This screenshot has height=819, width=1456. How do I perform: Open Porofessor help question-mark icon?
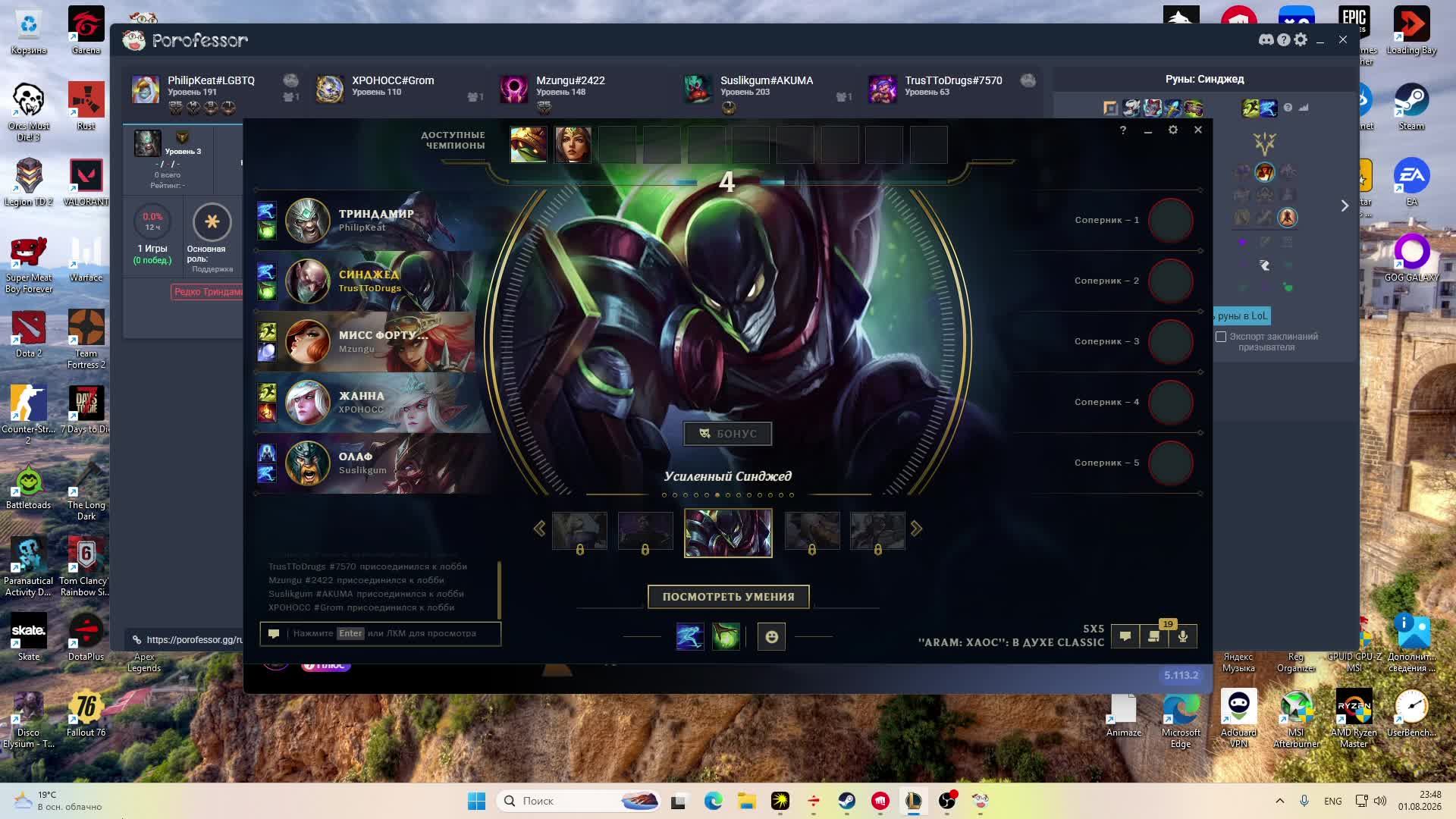1283,40
